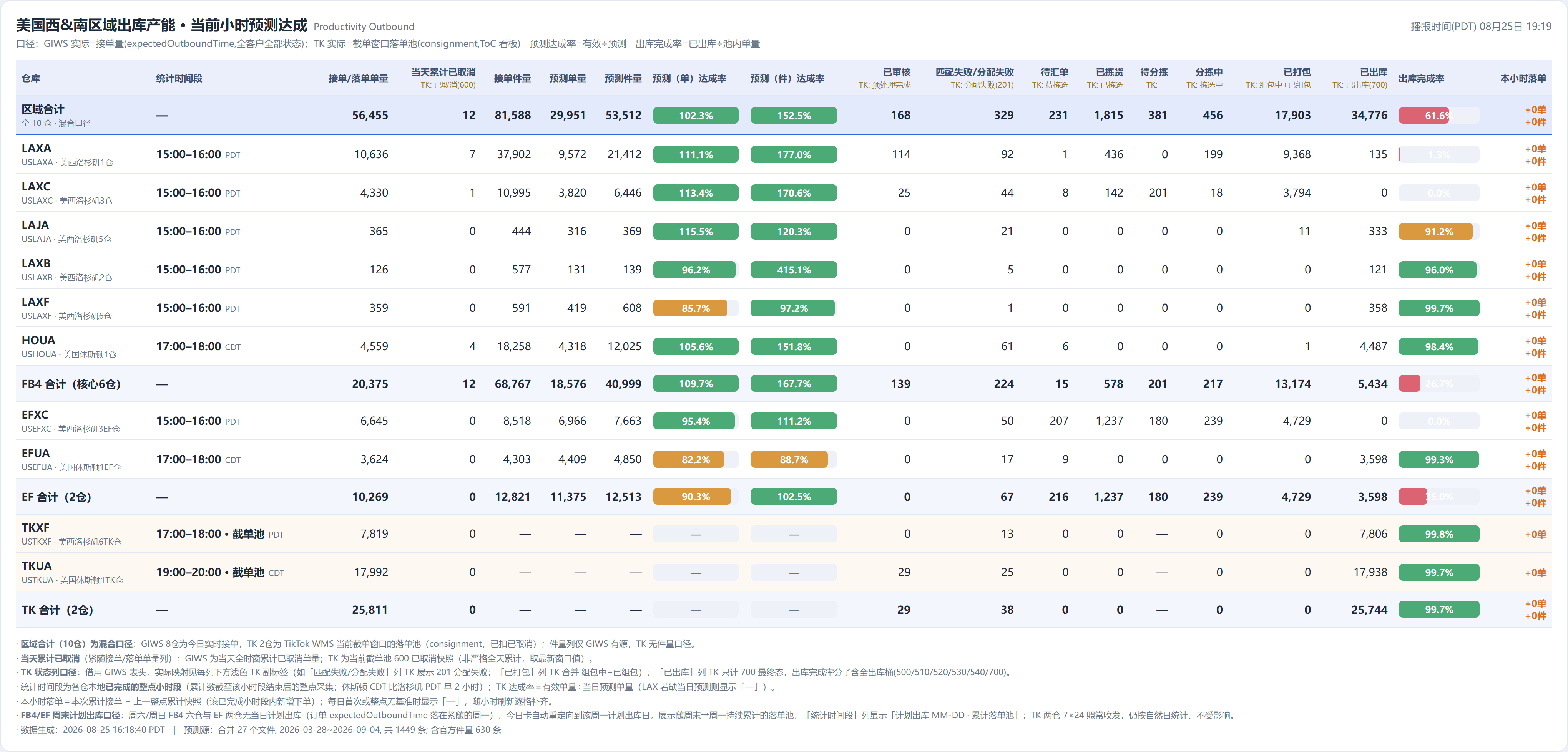Click the EFXC 已拣货 value 1,237
The height and width of the screenshot is (752, 1568).
(1109, 421)
